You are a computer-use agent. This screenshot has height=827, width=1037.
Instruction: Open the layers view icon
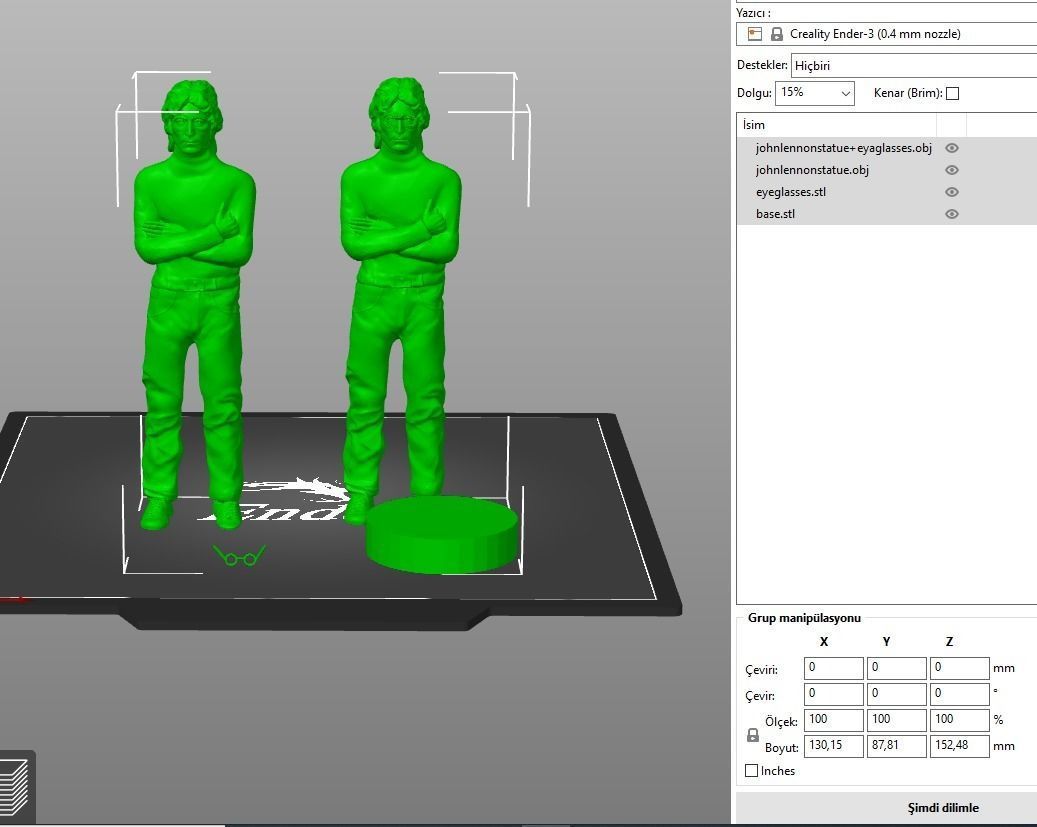[15, 787]
